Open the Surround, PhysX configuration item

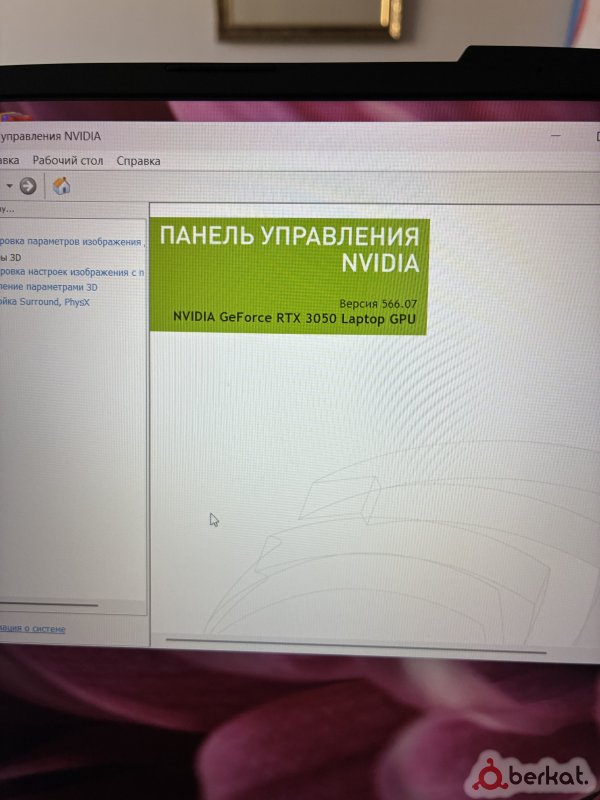click(x=44, y=302)
